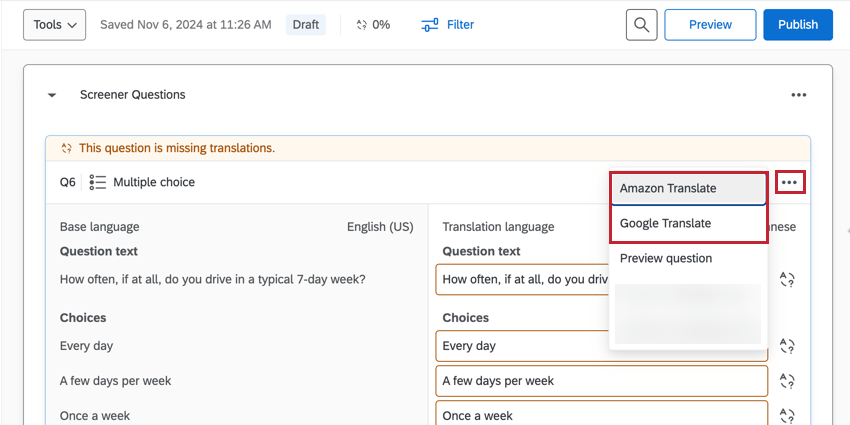Click translate icon beside Every day field
The width and height of the screenshot is (850, 425).
(x=786, y=346)
